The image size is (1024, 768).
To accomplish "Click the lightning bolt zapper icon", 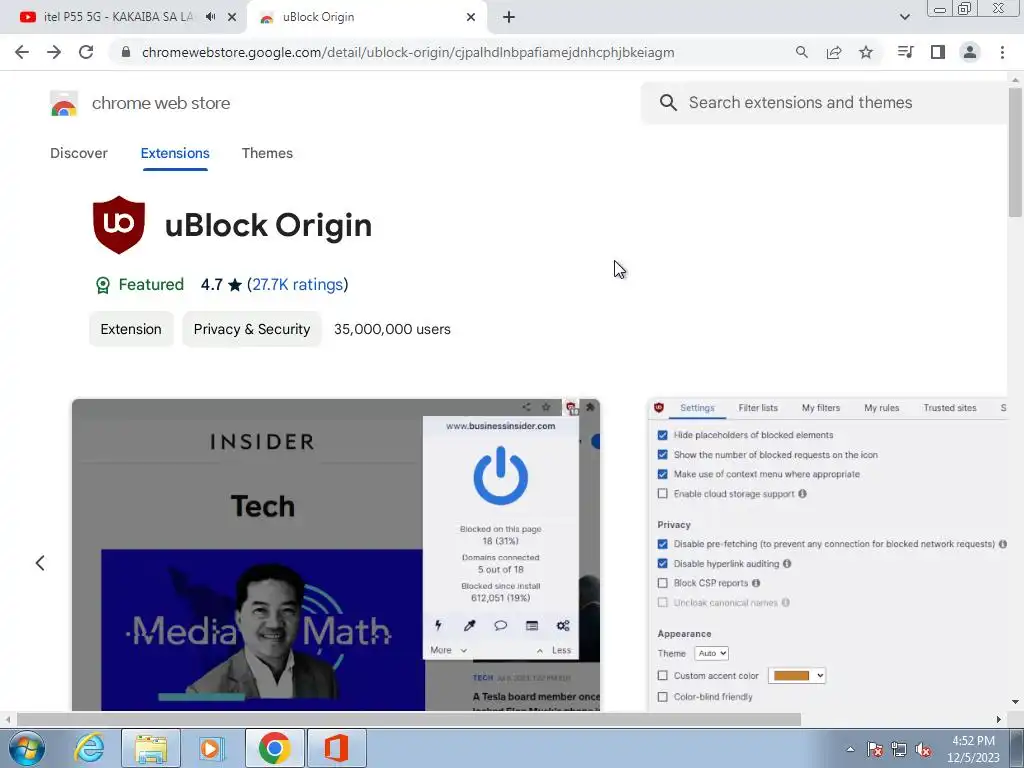I will (438, 626).
